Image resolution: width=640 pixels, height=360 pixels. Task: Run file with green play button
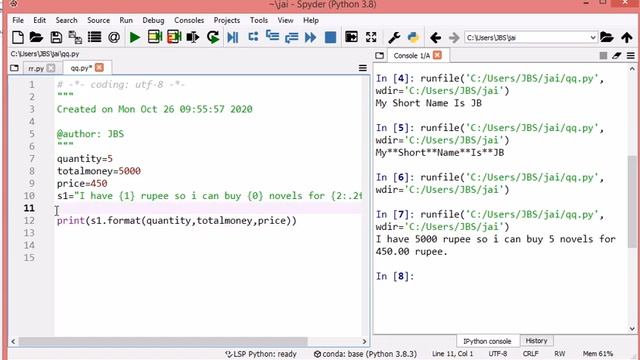[135, 38]
